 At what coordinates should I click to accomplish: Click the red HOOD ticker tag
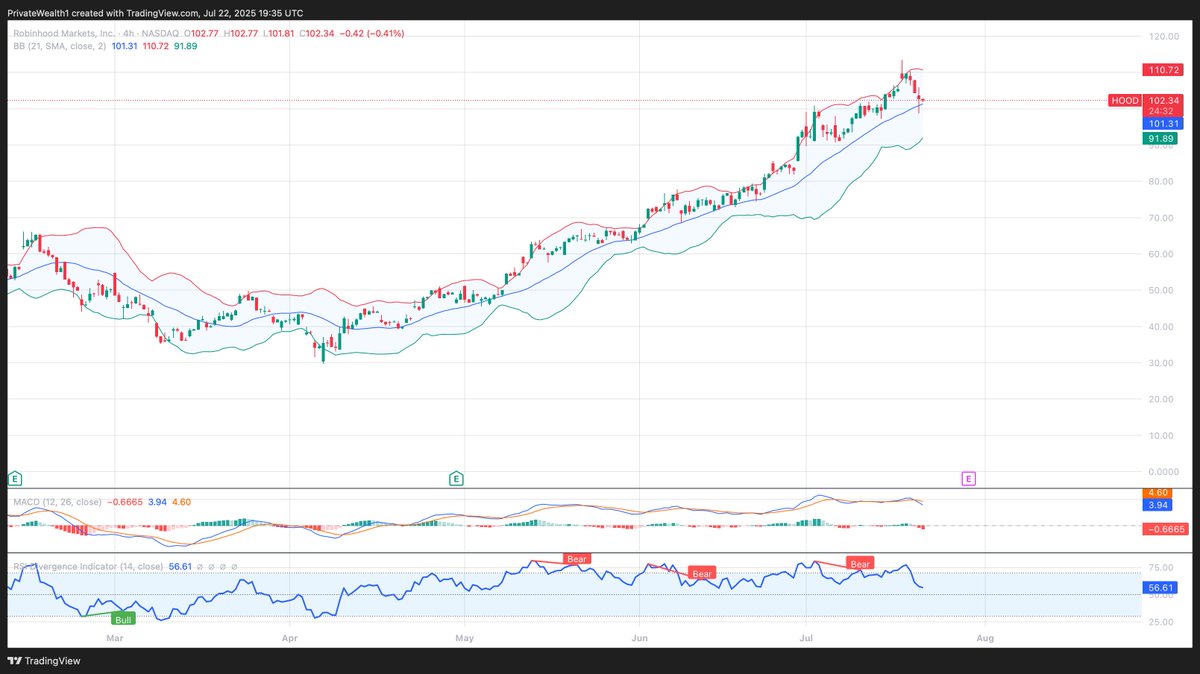tap(1125, 100)
